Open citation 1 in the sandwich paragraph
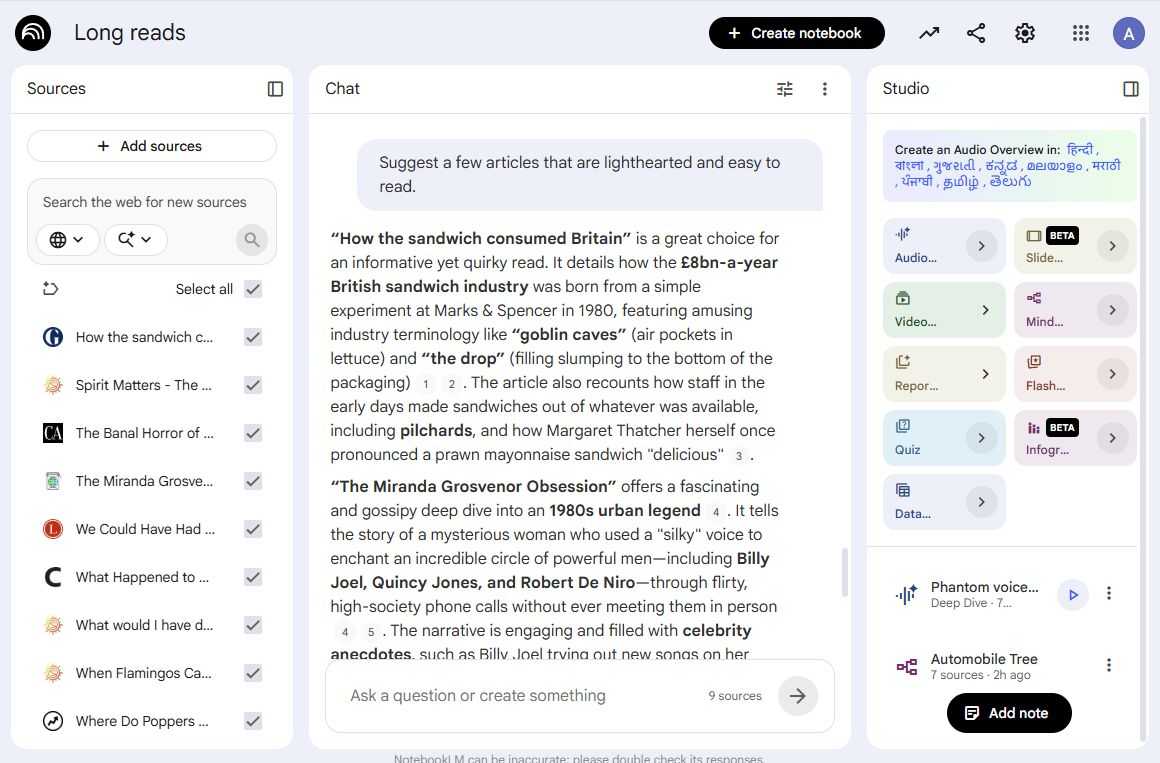The width and height of the screenshot is (1160, 763). click(x=425, y=384)
